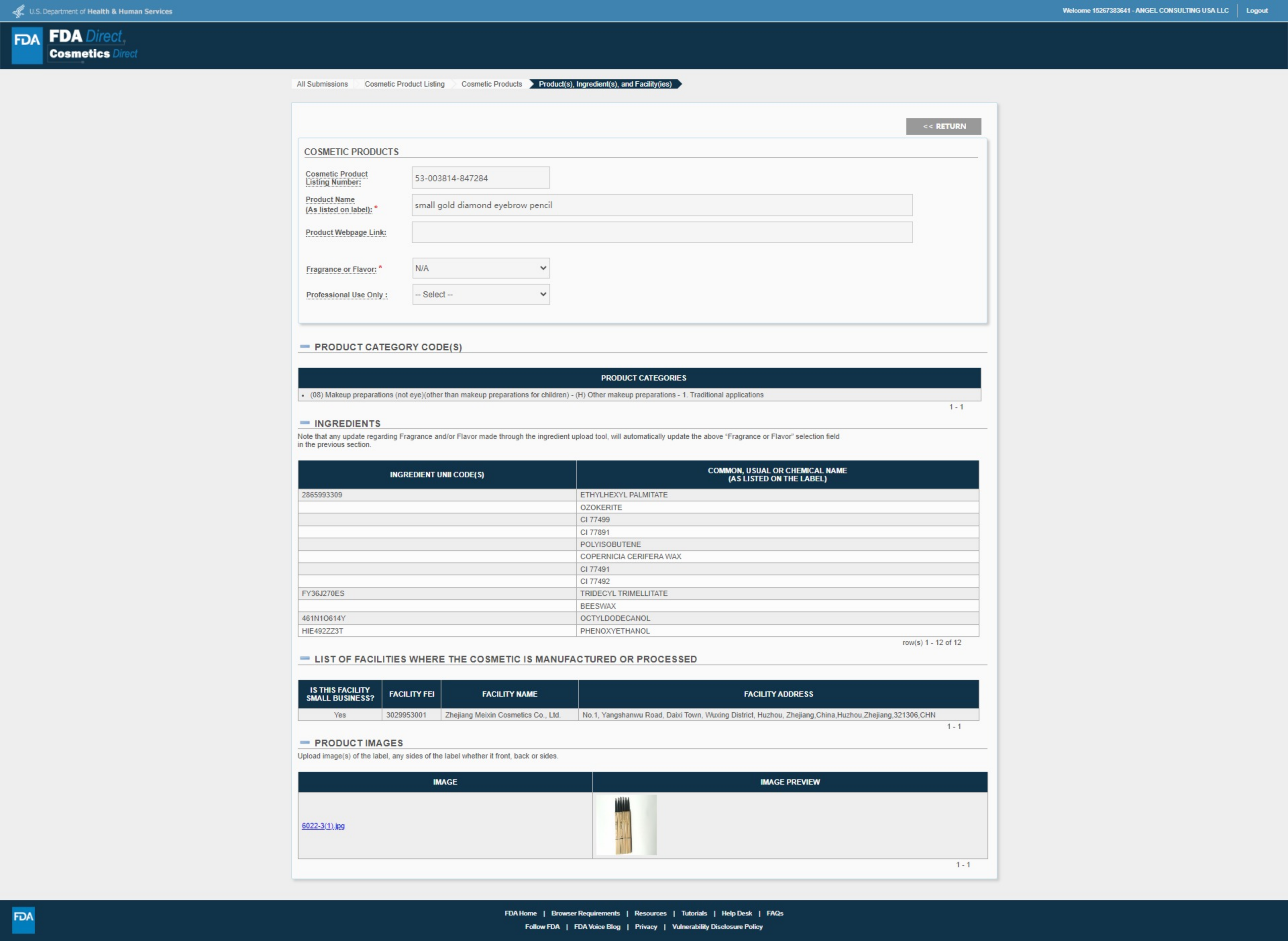The width and height of the screenshot is (1288, 941).
Task: Click the FDA logo in header
Action: 27,45
